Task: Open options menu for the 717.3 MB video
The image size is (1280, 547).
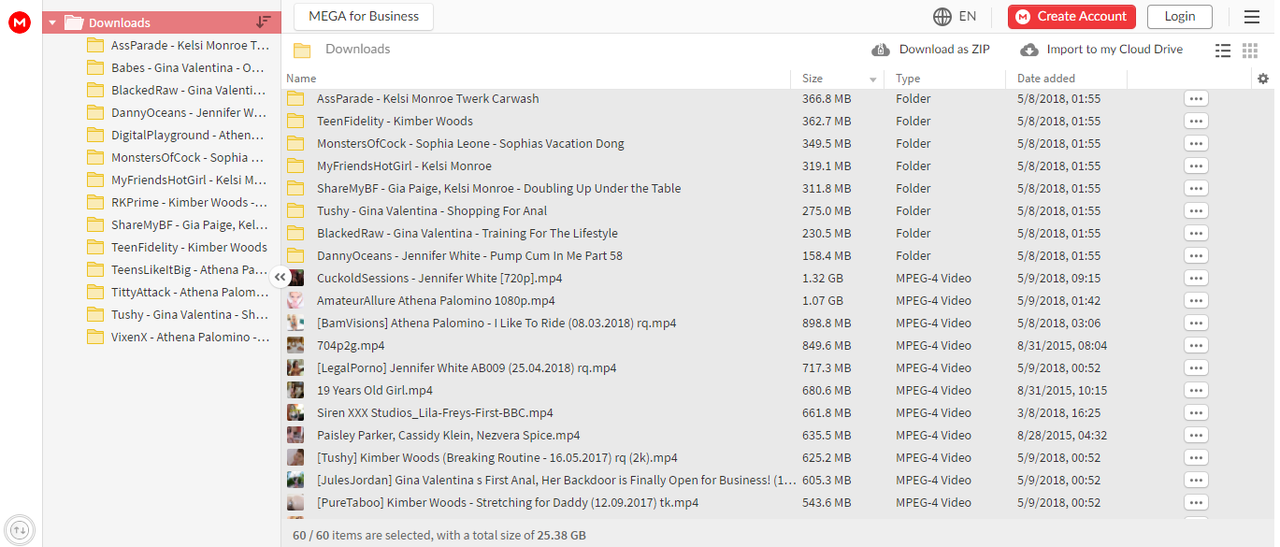Action: tap(1196, 368)
